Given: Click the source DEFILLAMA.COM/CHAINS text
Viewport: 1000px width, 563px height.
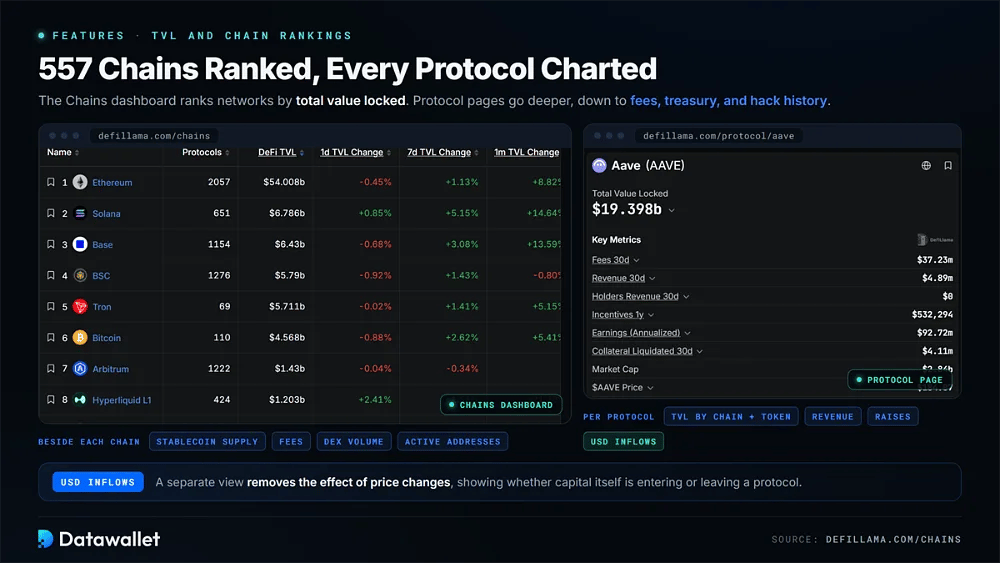Looking at the screenshot, I should click(x=893, y=539).
